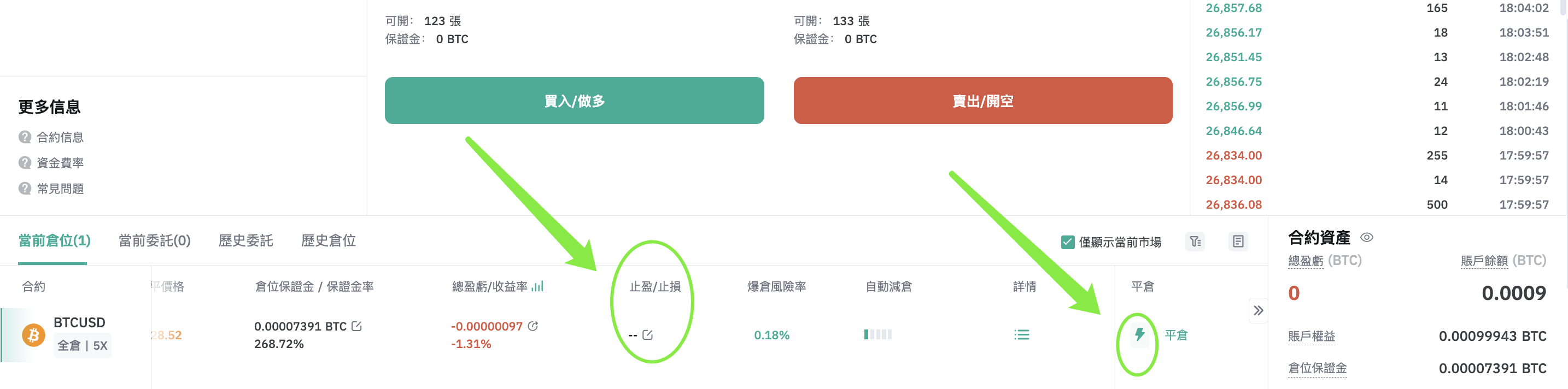
Task: Toggle 僅顯示當前市場 checkbox
Action: (x=1068, y=242)
